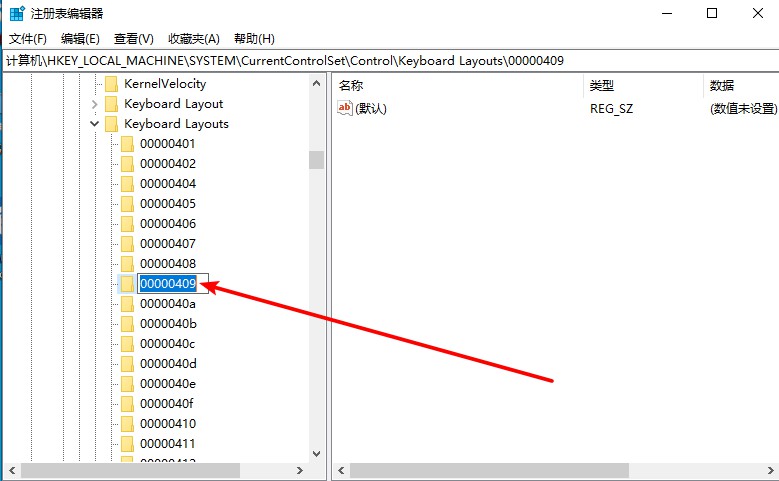Select registry key 0000040b

click(168, 323)
